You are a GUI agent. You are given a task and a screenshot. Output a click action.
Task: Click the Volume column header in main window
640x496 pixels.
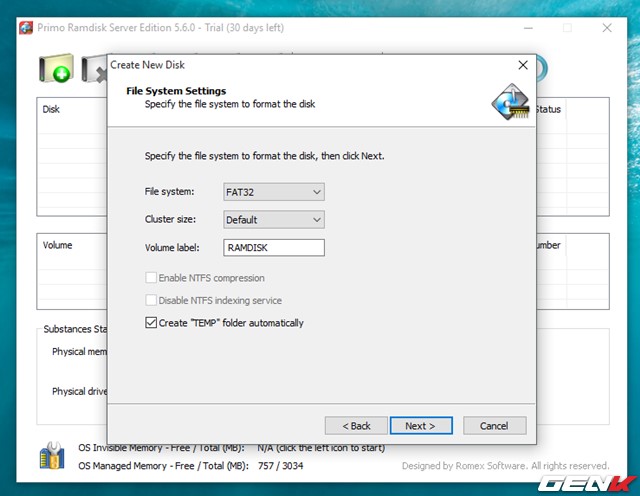coord(58,245)
